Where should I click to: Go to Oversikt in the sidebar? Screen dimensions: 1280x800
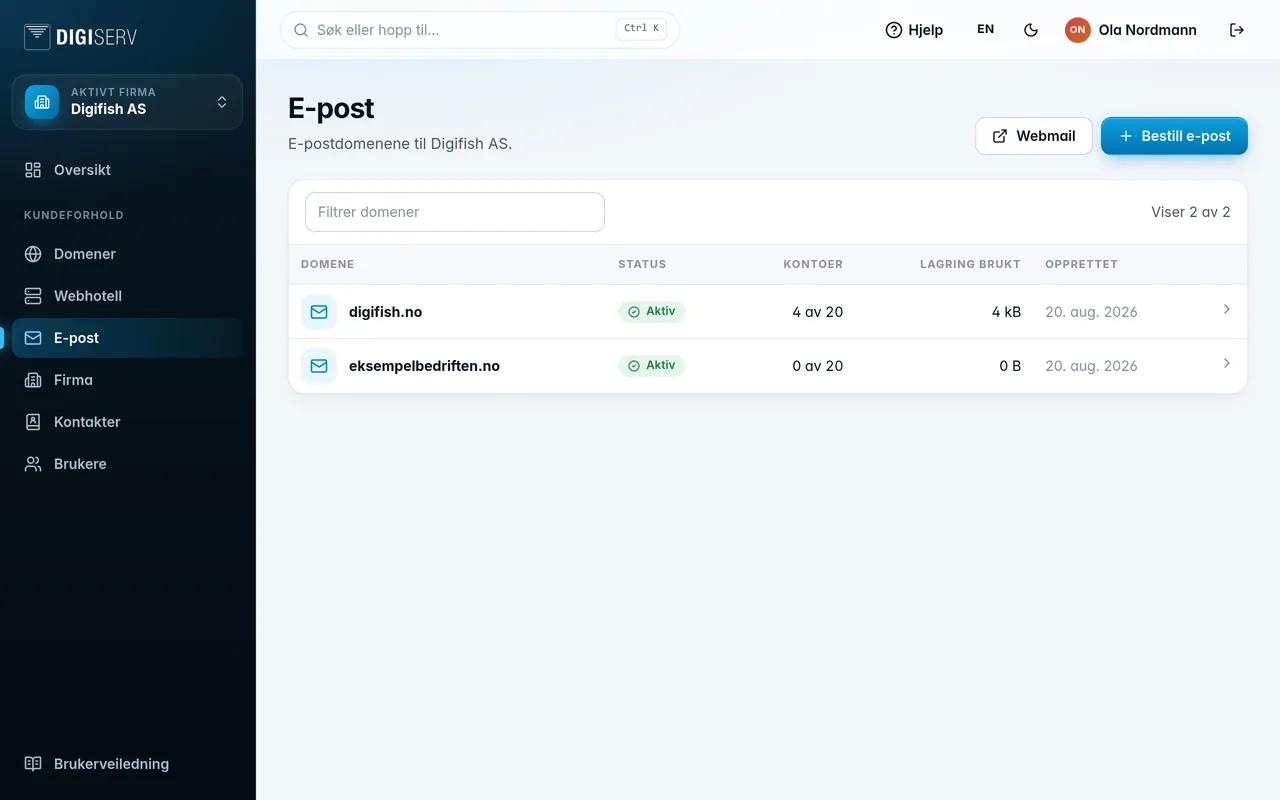(127, 170)
